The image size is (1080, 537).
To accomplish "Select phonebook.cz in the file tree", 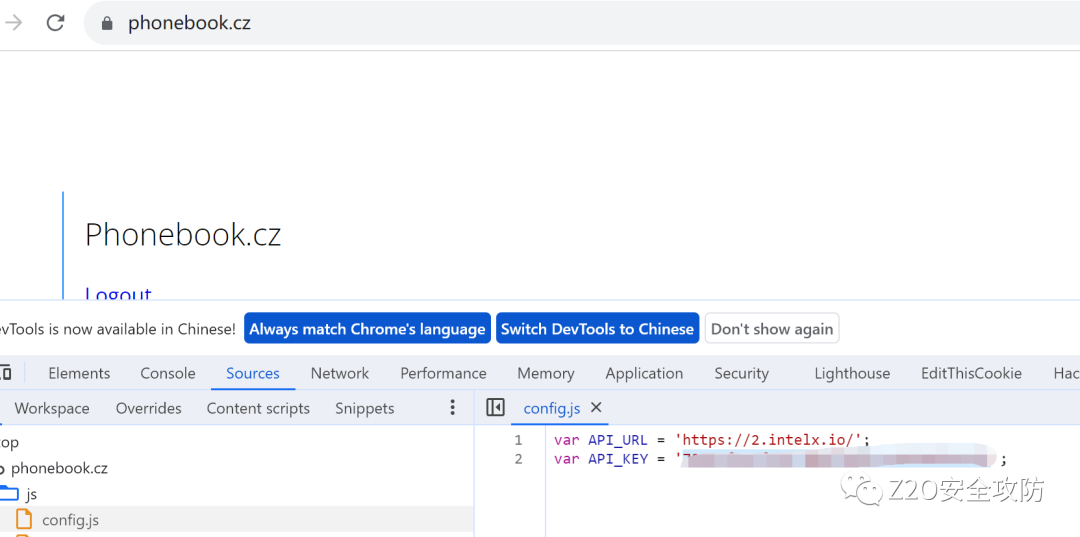I will pyautogui.click(x=59, y=468).
